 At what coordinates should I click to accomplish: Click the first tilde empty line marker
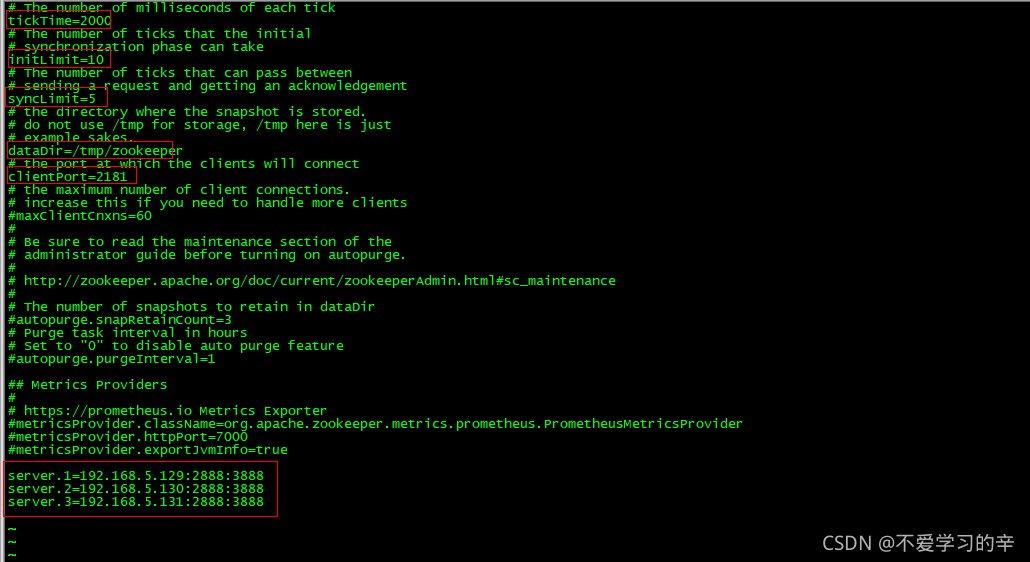[x=12, y=529]
